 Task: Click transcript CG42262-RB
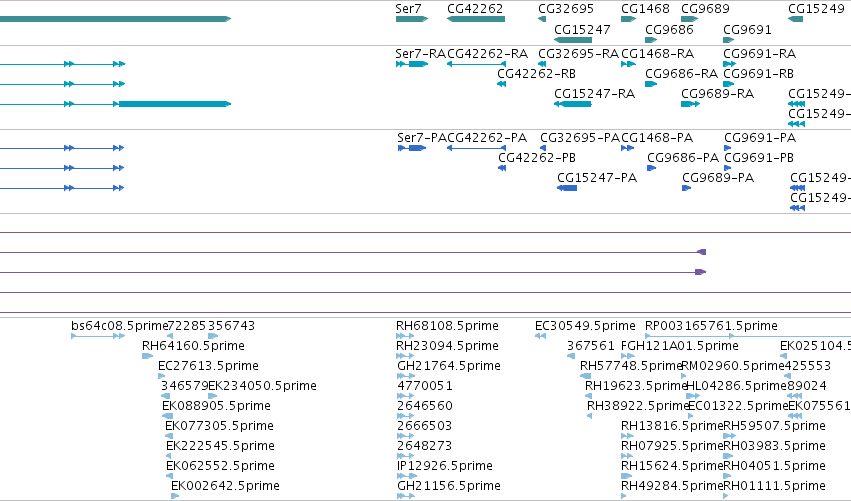point(537,74)
